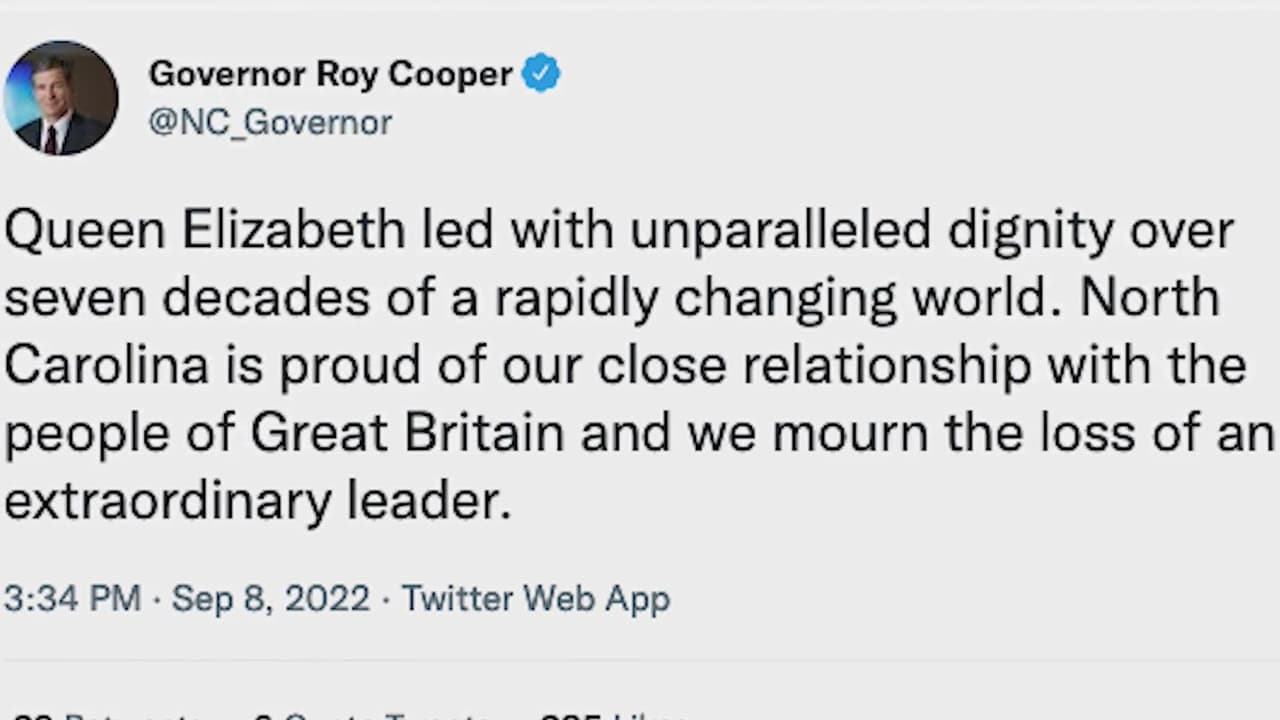This screenshot has height=720, width=1280.
Task: Click "extraordinary leader" at the tweet's end
Action: point(257,500)
